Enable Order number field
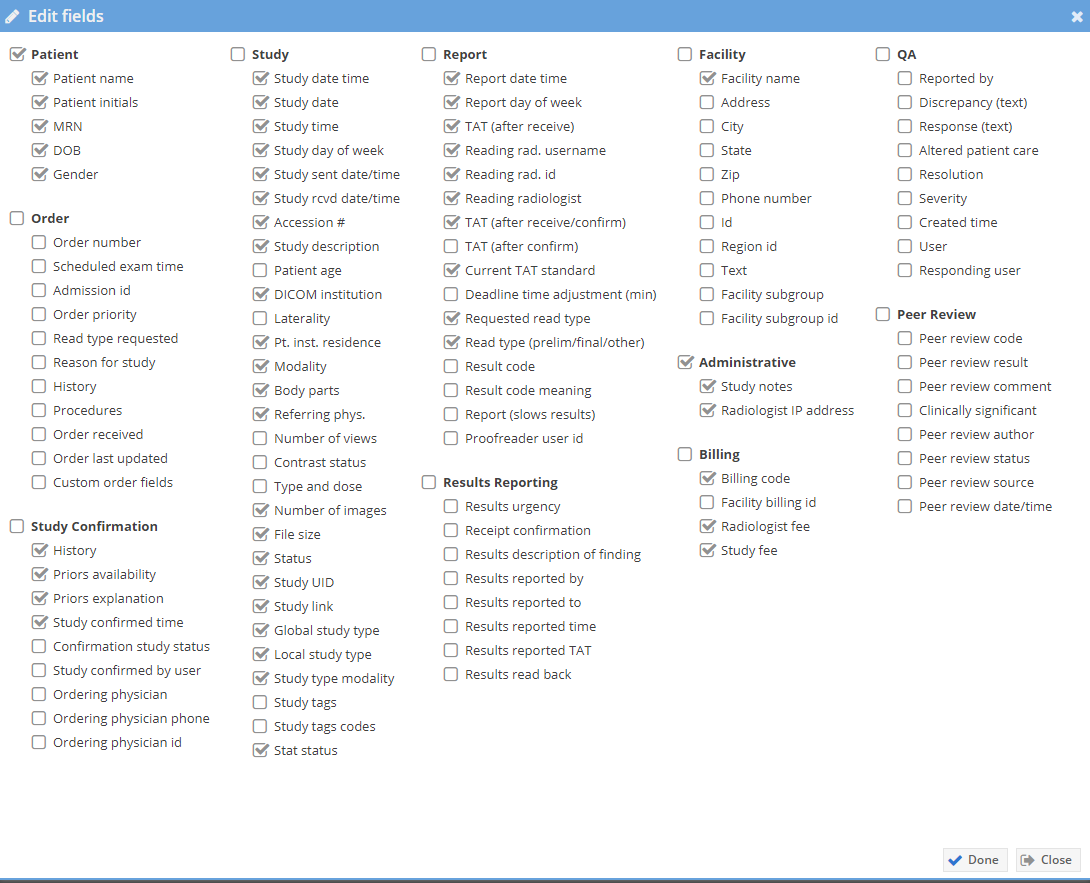 click(40, 242)
